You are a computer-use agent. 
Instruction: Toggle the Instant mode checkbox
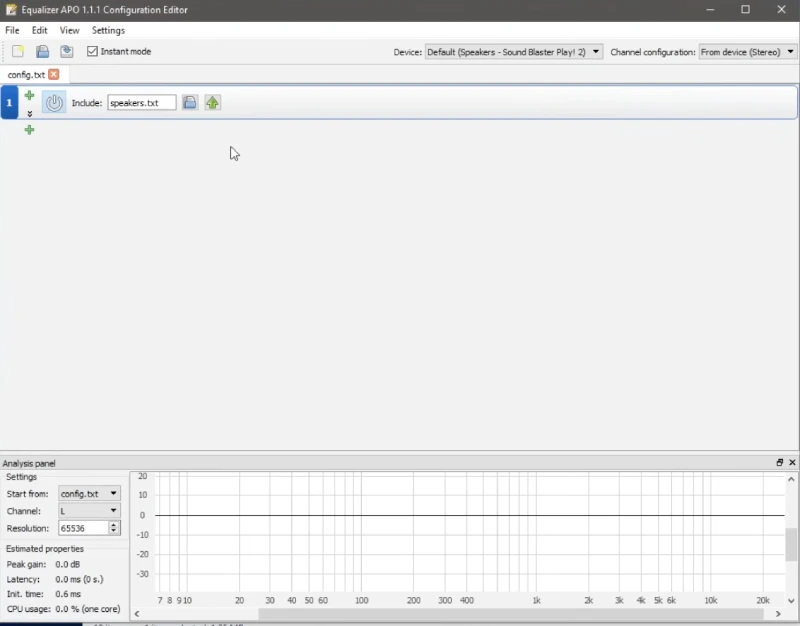coord(93,52)
